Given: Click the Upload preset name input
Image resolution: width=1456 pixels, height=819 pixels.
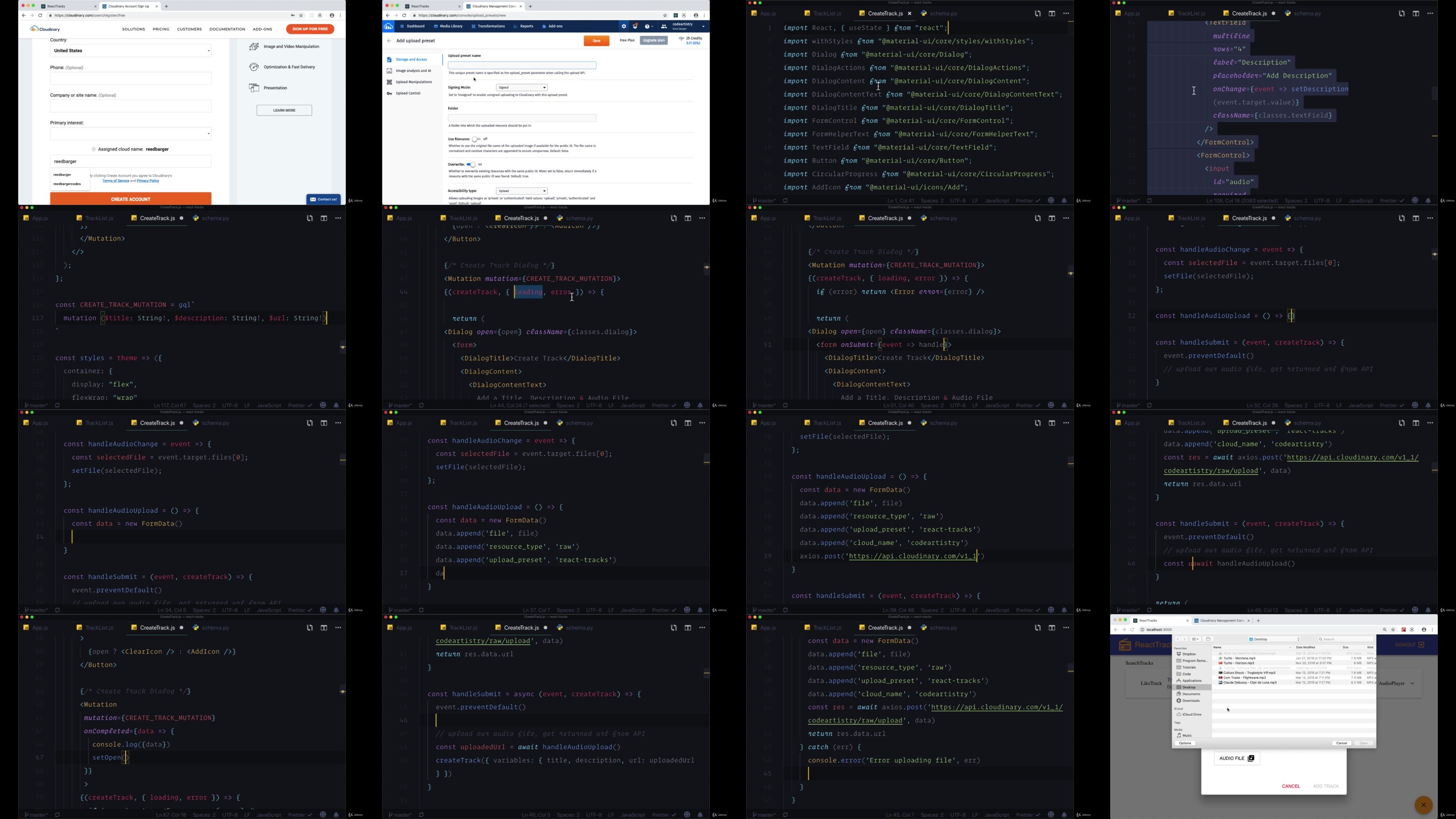Looking at the screenshot, I should (x=522, y=66).
